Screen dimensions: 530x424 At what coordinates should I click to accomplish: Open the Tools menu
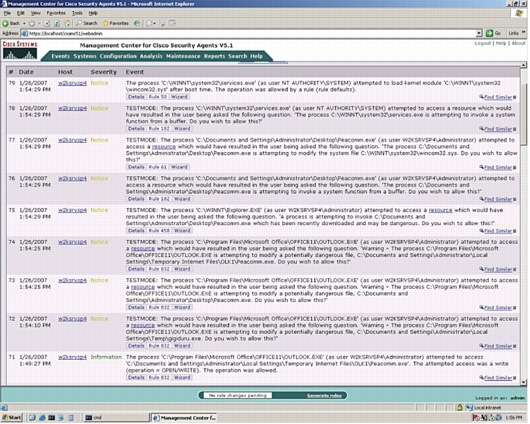coord(77,13)
